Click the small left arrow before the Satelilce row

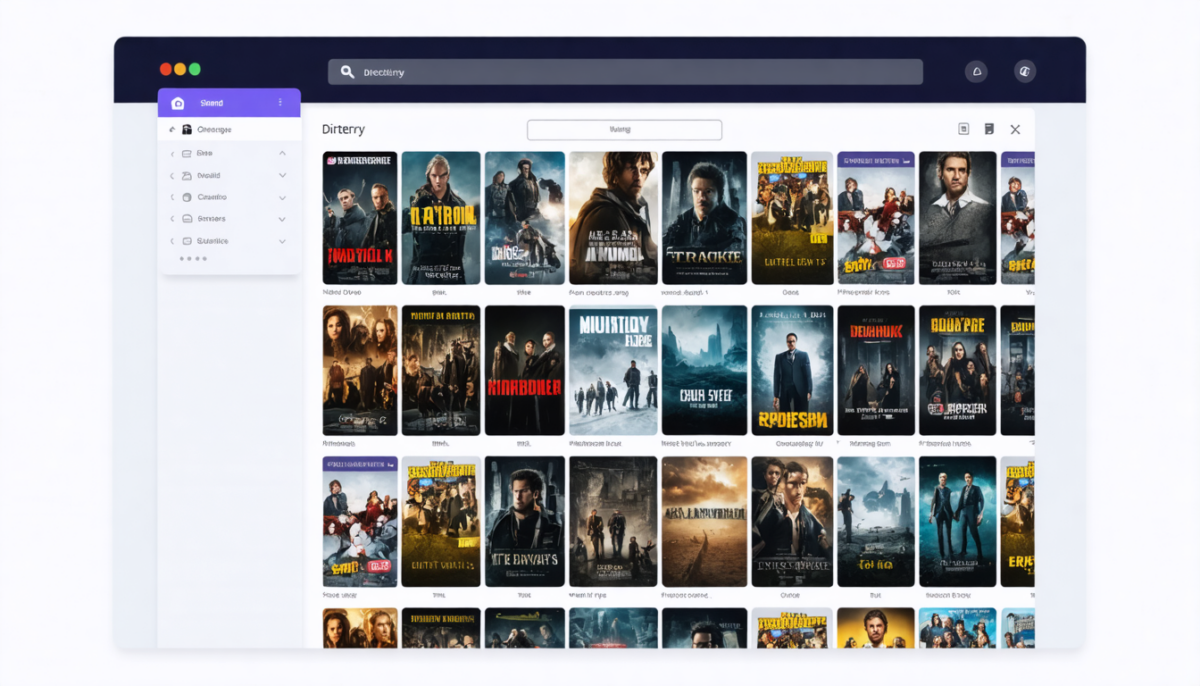(172, 241)
